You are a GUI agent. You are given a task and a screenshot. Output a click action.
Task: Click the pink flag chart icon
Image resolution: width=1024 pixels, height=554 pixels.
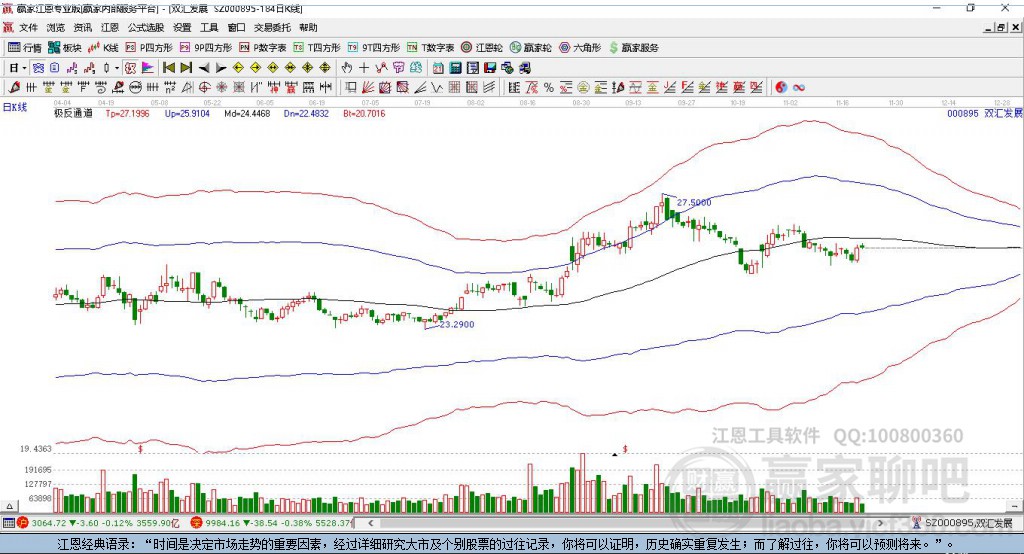tap(148, 68)
